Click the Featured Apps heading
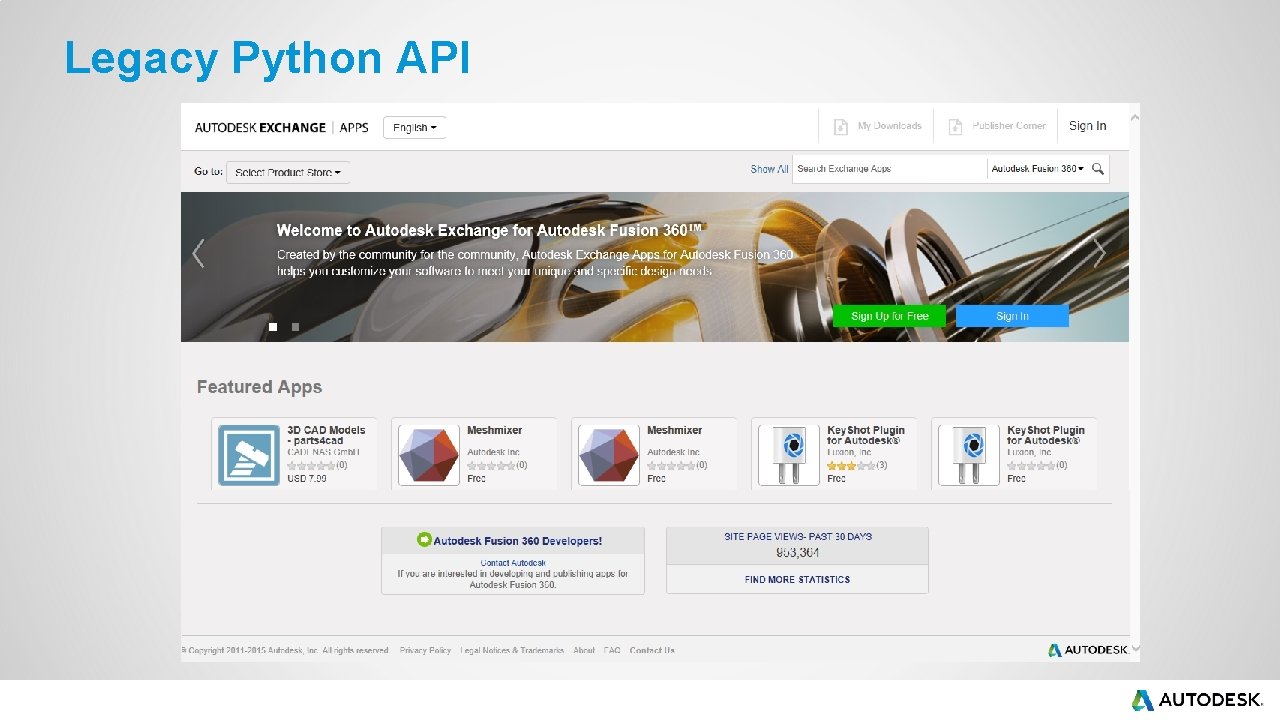This screenshot has width=1280, height=720. (259, 387)
